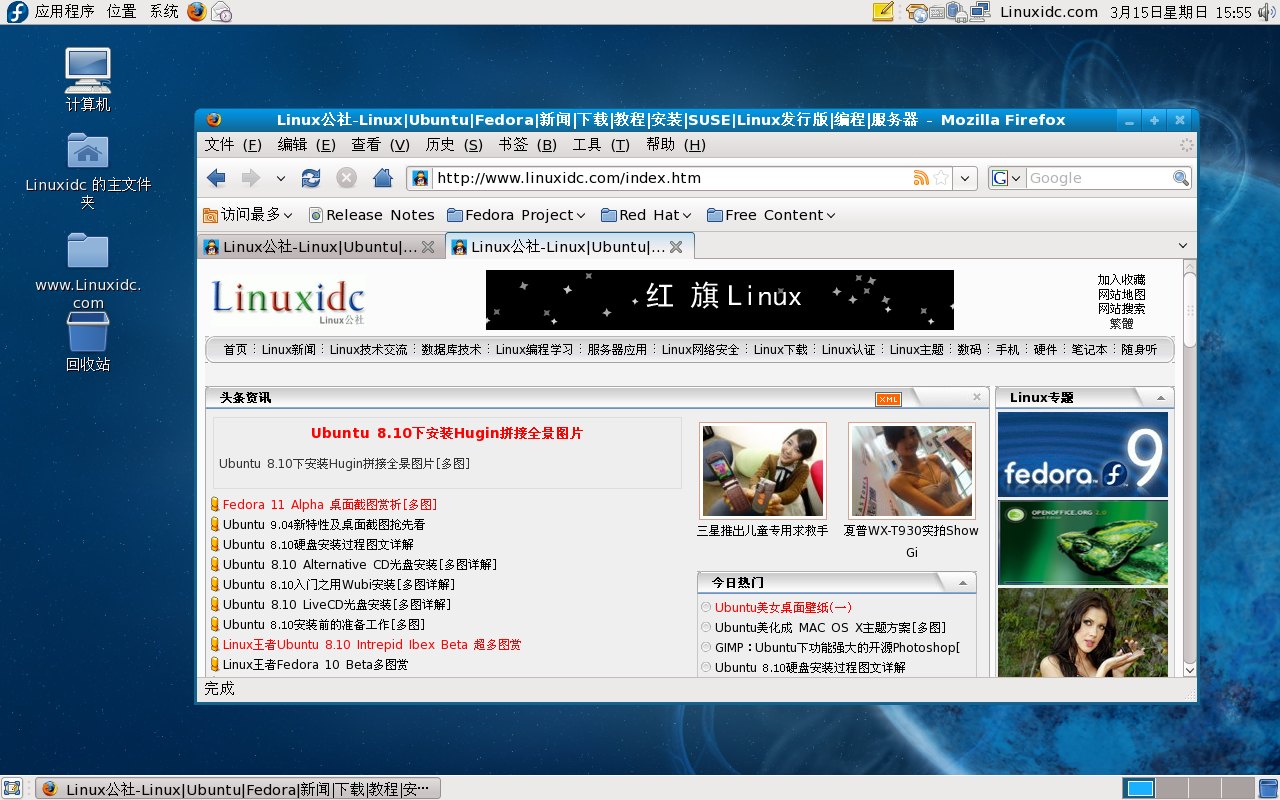
Task: Reload the current page
Action: coord(310,177)
